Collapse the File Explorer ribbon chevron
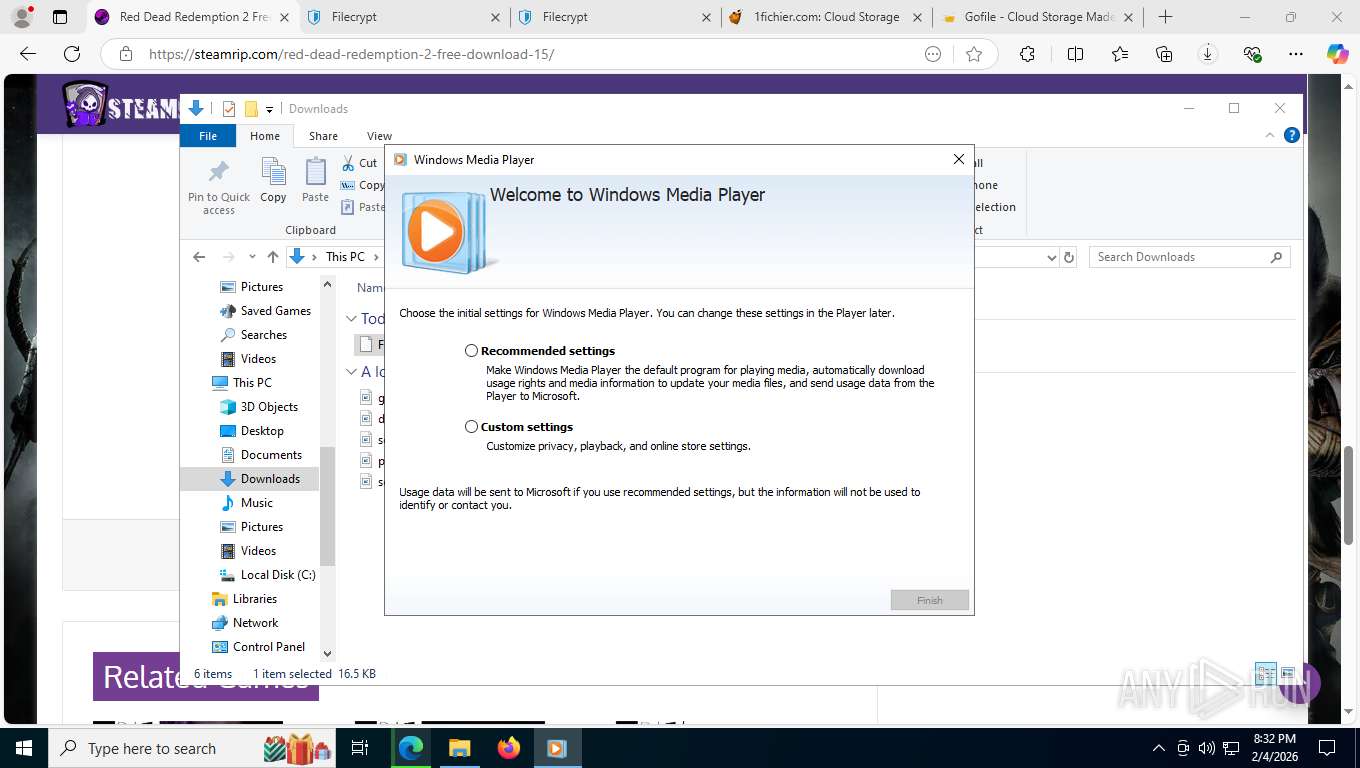This screenshot has height=768, width=1360. (1271, 135)
